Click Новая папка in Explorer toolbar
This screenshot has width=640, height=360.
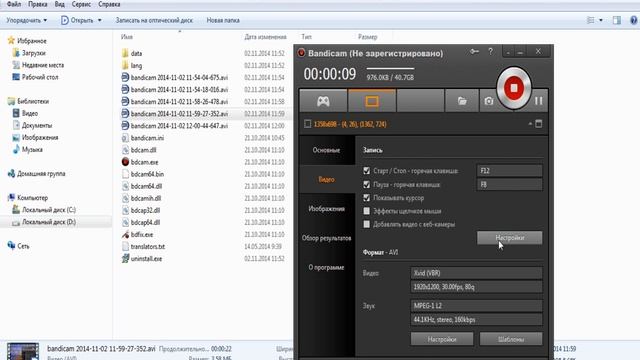223,20
